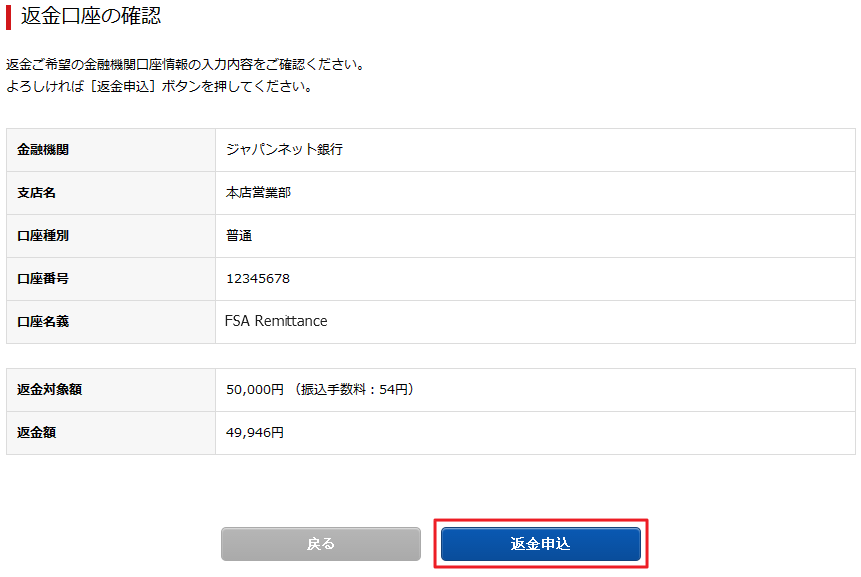Viewport: 861px width, 577px height.
Task: Click the 本店営業部 branch value
Action: pos(258,193)
